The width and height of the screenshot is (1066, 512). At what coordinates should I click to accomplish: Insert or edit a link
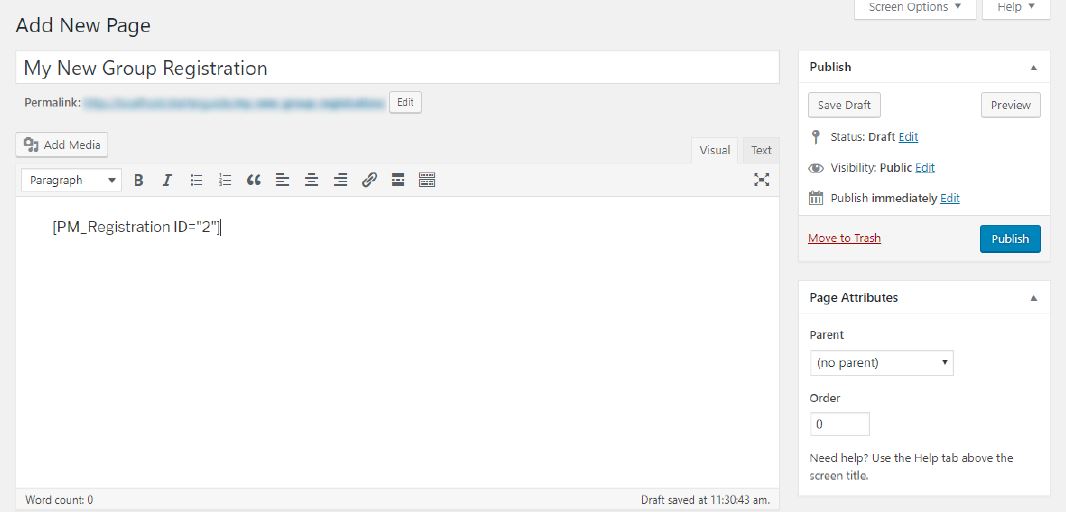point(369,180)
